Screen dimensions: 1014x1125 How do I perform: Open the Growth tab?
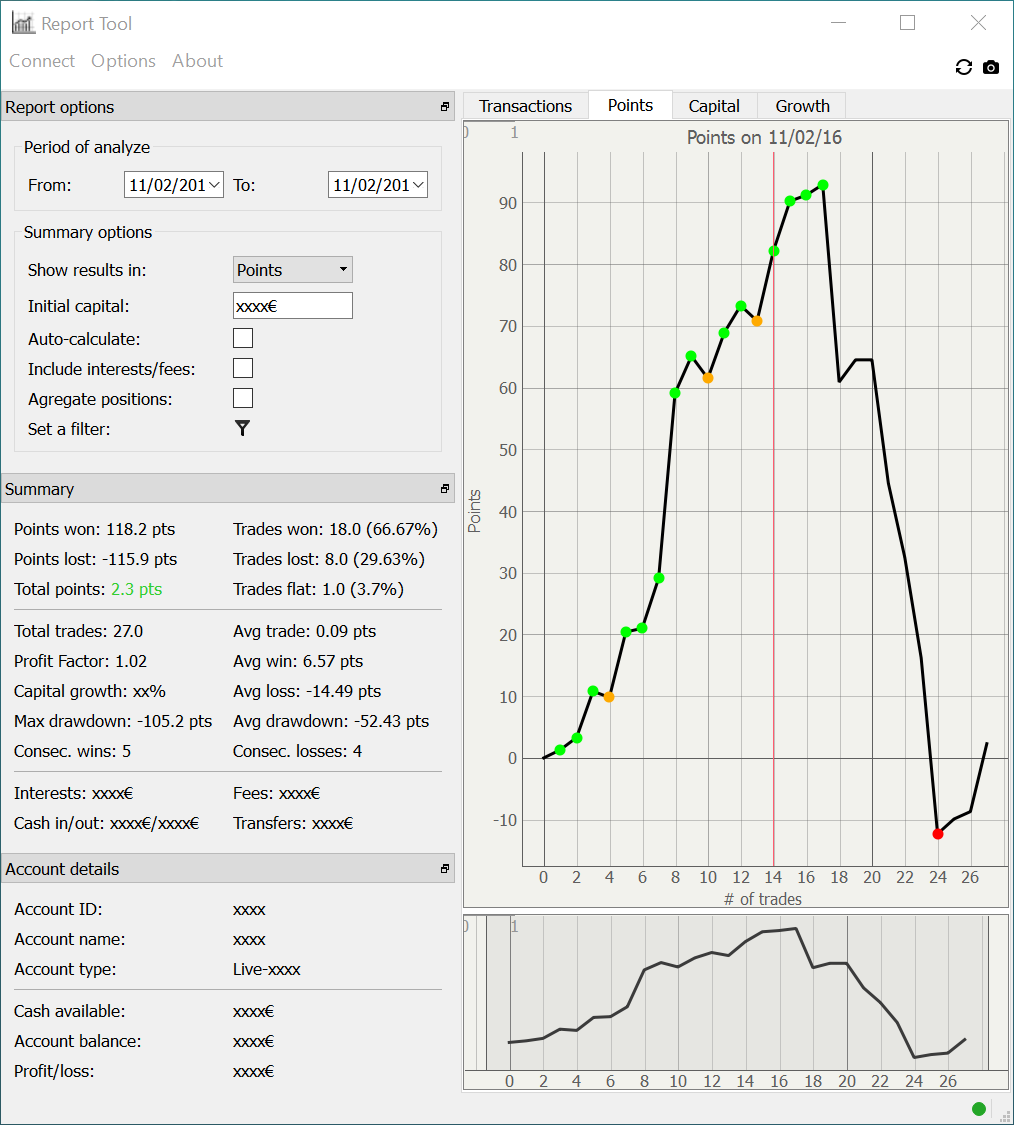802,106
